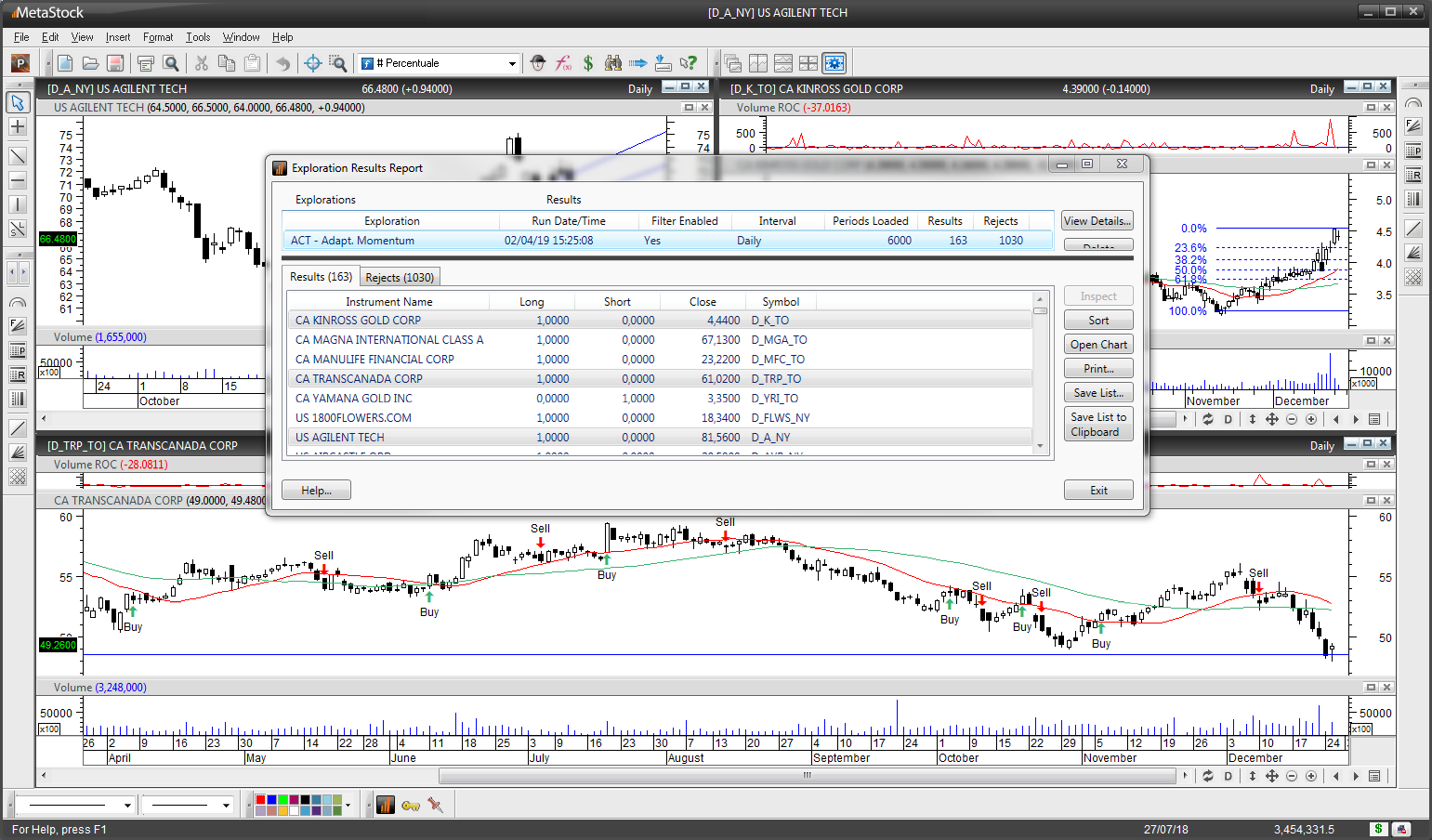This screenshot has height=840, width=1432.
Task: Click the blue arrow toolbar icon
Action: (638, 63)
